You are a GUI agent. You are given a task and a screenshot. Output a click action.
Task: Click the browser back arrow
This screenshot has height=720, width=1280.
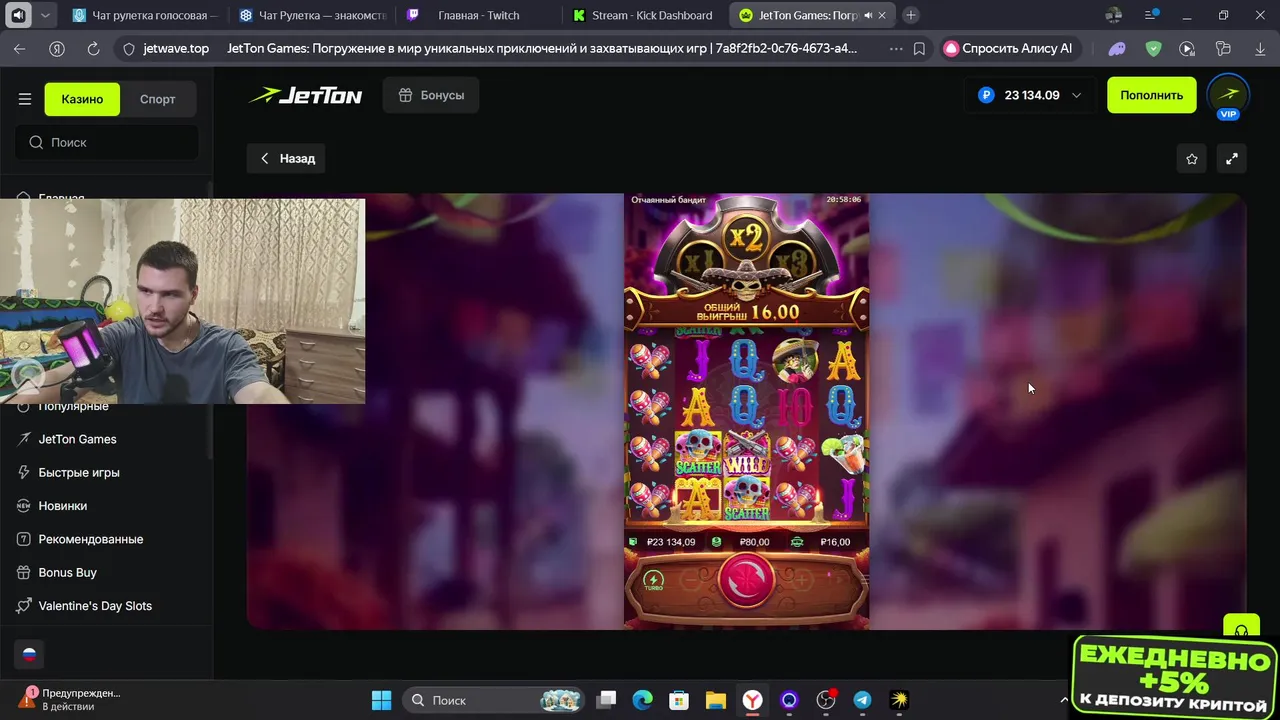20,48
